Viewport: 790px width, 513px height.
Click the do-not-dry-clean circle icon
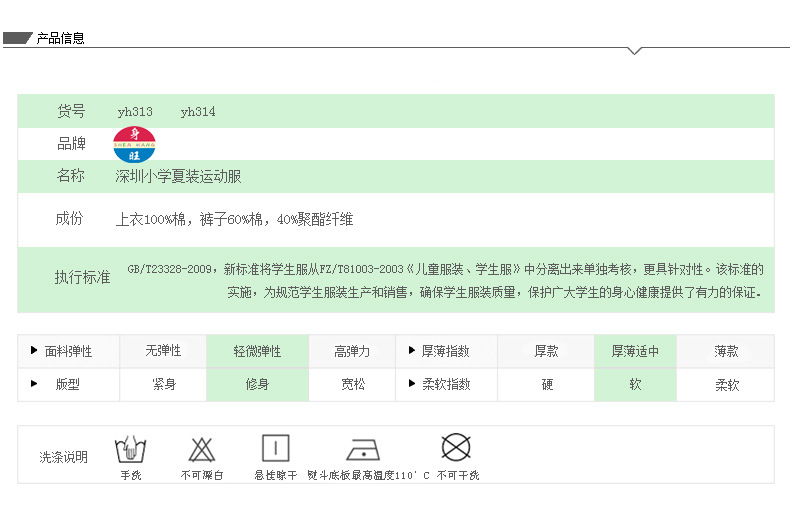(456, 447)
